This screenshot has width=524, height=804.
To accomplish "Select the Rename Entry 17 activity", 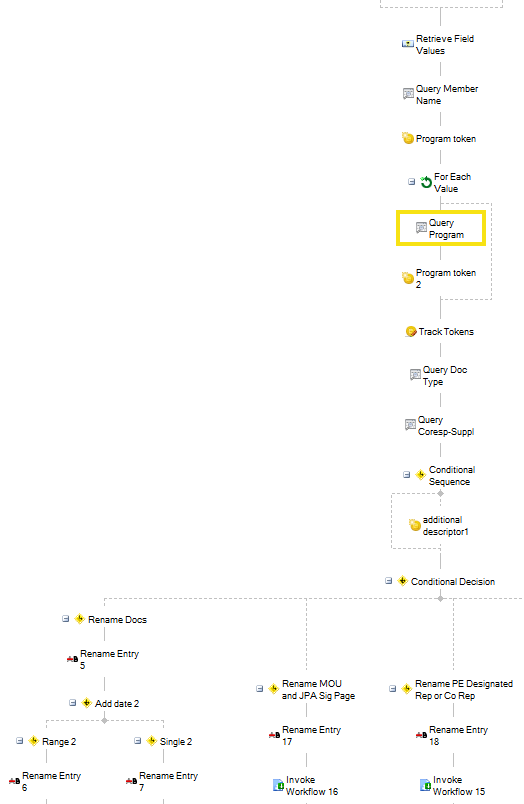I will 305,735.
